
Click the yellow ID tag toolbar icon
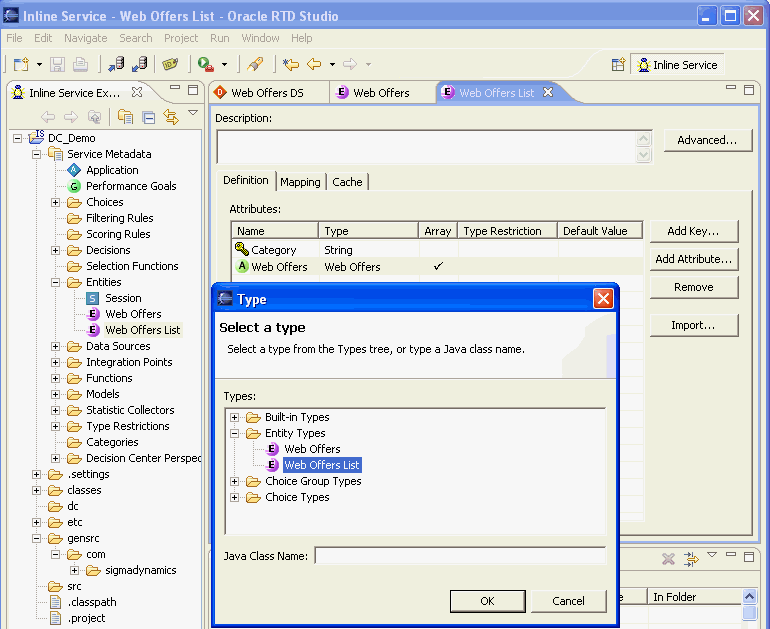click(x=170, y=64)
